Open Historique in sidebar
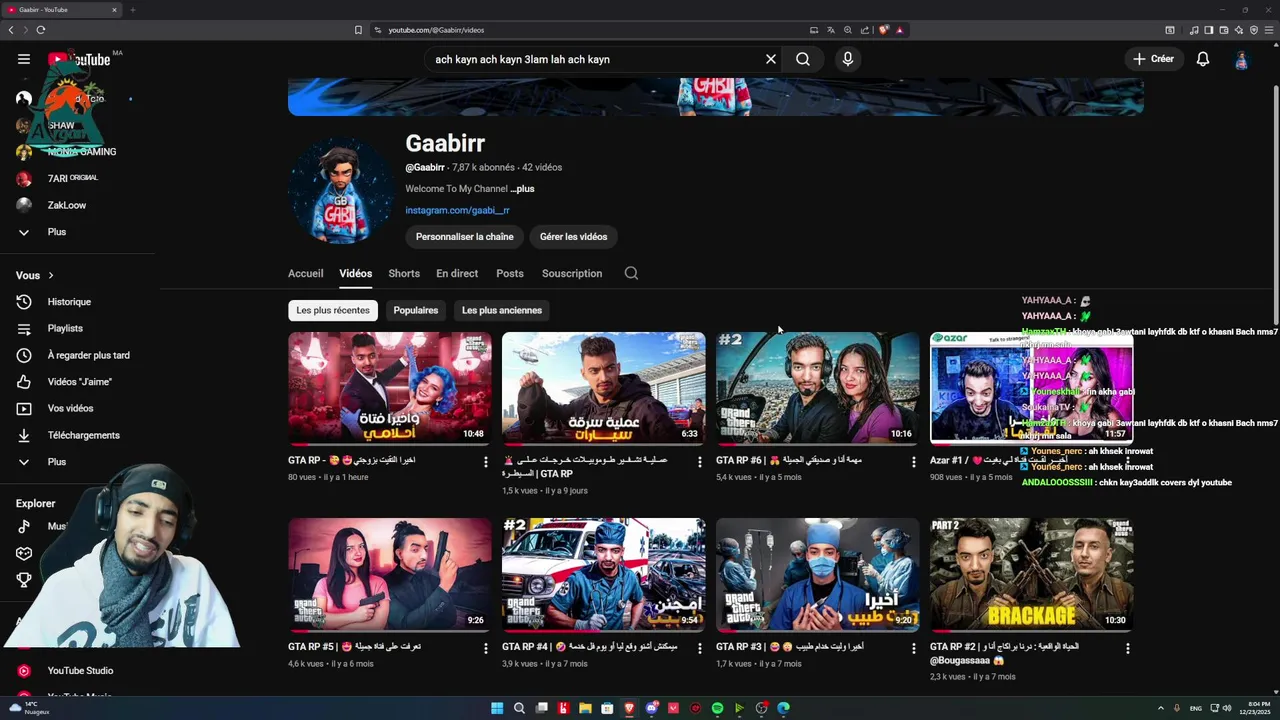Image resolution: width=1280 pixels, height=720 pixels. (x=78, y=302)
